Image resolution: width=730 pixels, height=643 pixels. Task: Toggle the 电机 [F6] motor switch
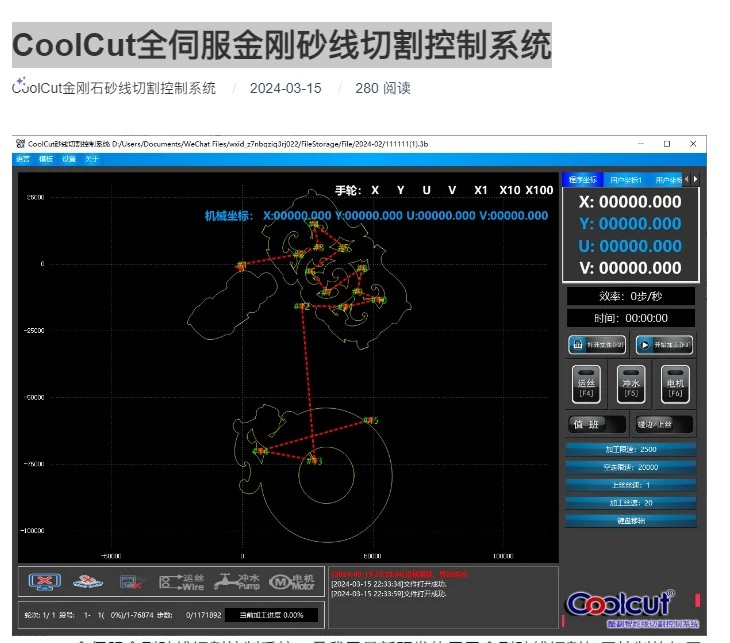point(675,384)
